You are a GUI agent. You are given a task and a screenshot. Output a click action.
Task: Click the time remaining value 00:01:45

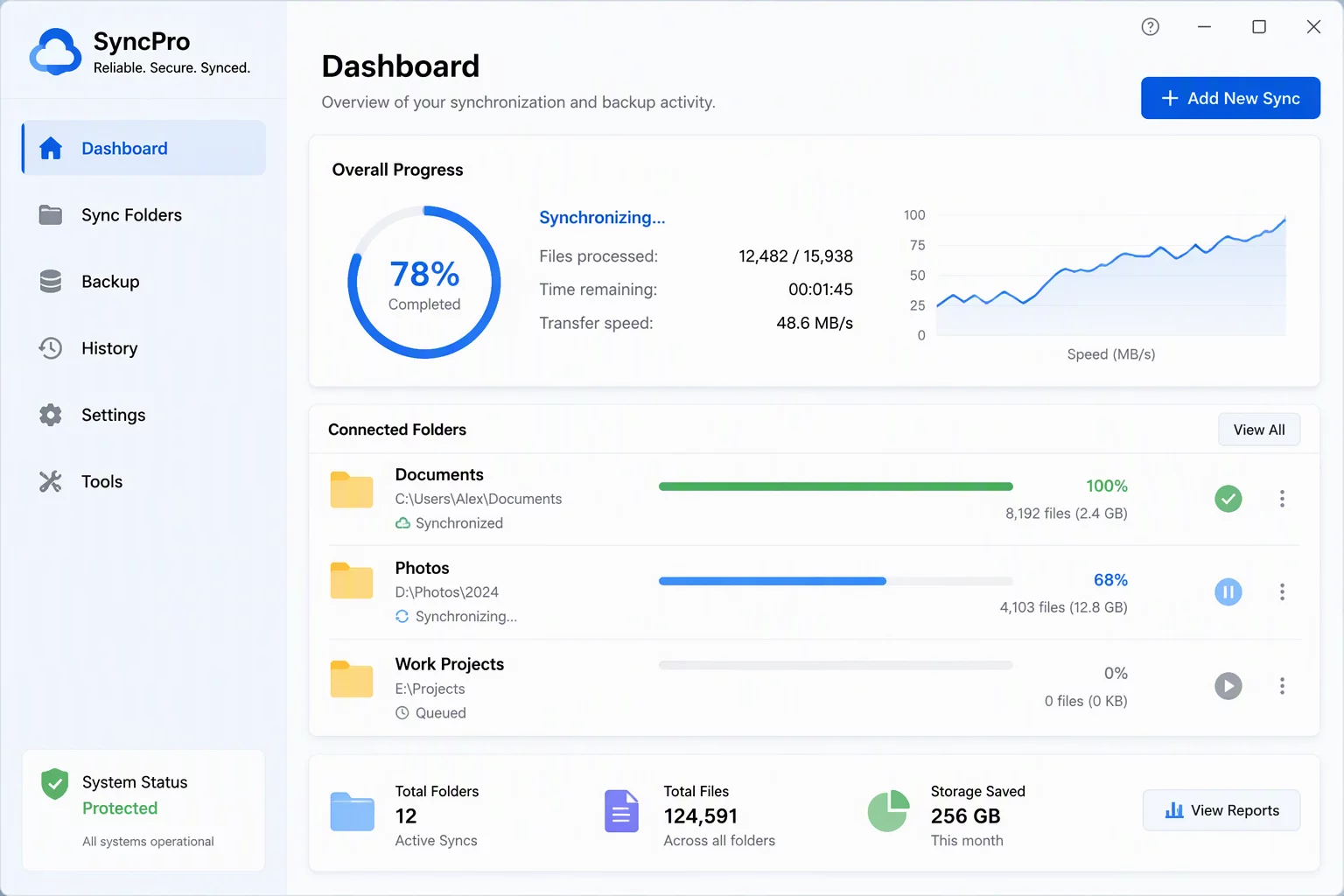click(x=821, y=290)
